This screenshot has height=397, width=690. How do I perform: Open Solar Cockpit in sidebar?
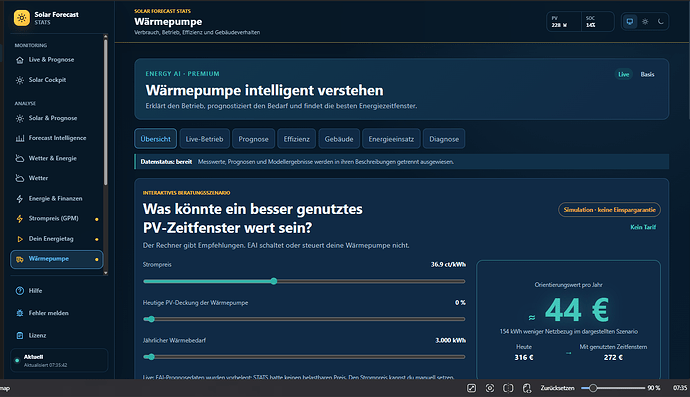point(56,80)
